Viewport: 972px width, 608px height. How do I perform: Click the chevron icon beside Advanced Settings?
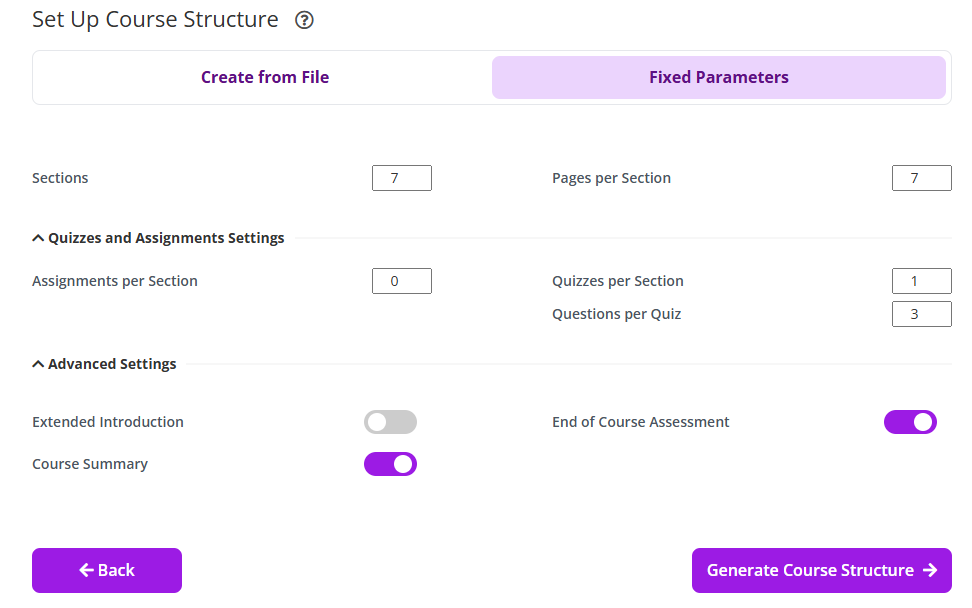click(x=38, y=364)
